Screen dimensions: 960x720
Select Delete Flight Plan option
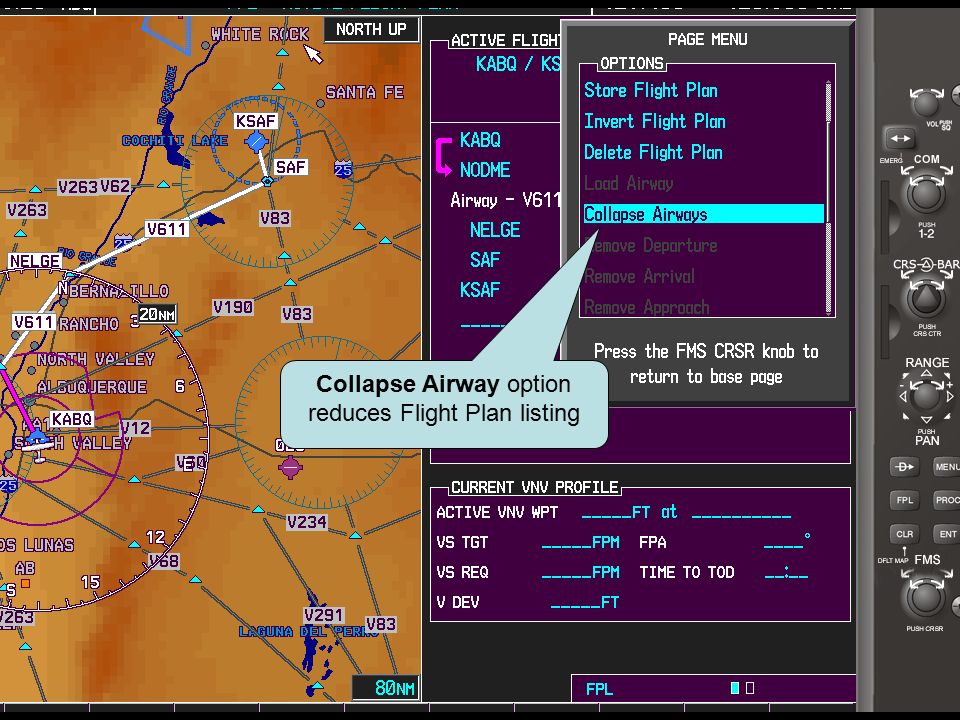(x=653, y=152)
